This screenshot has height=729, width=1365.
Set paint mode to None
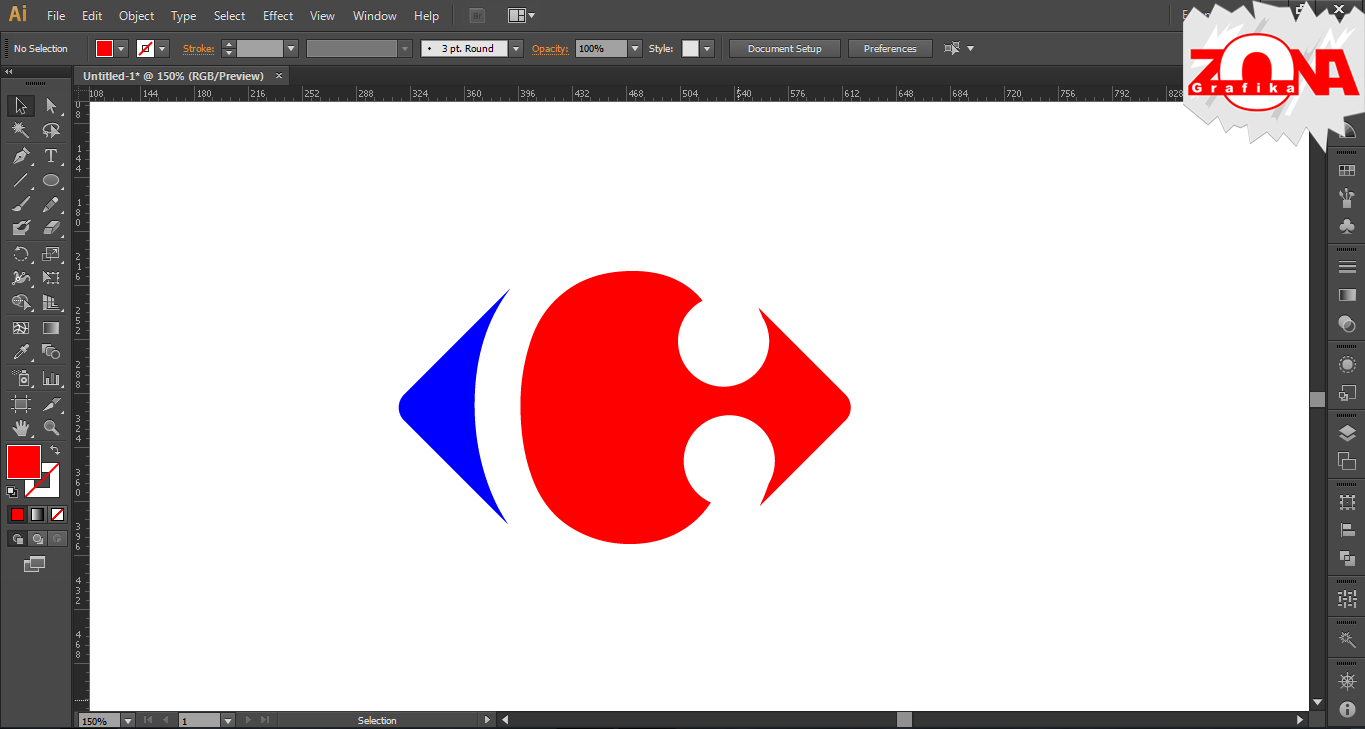57,514
